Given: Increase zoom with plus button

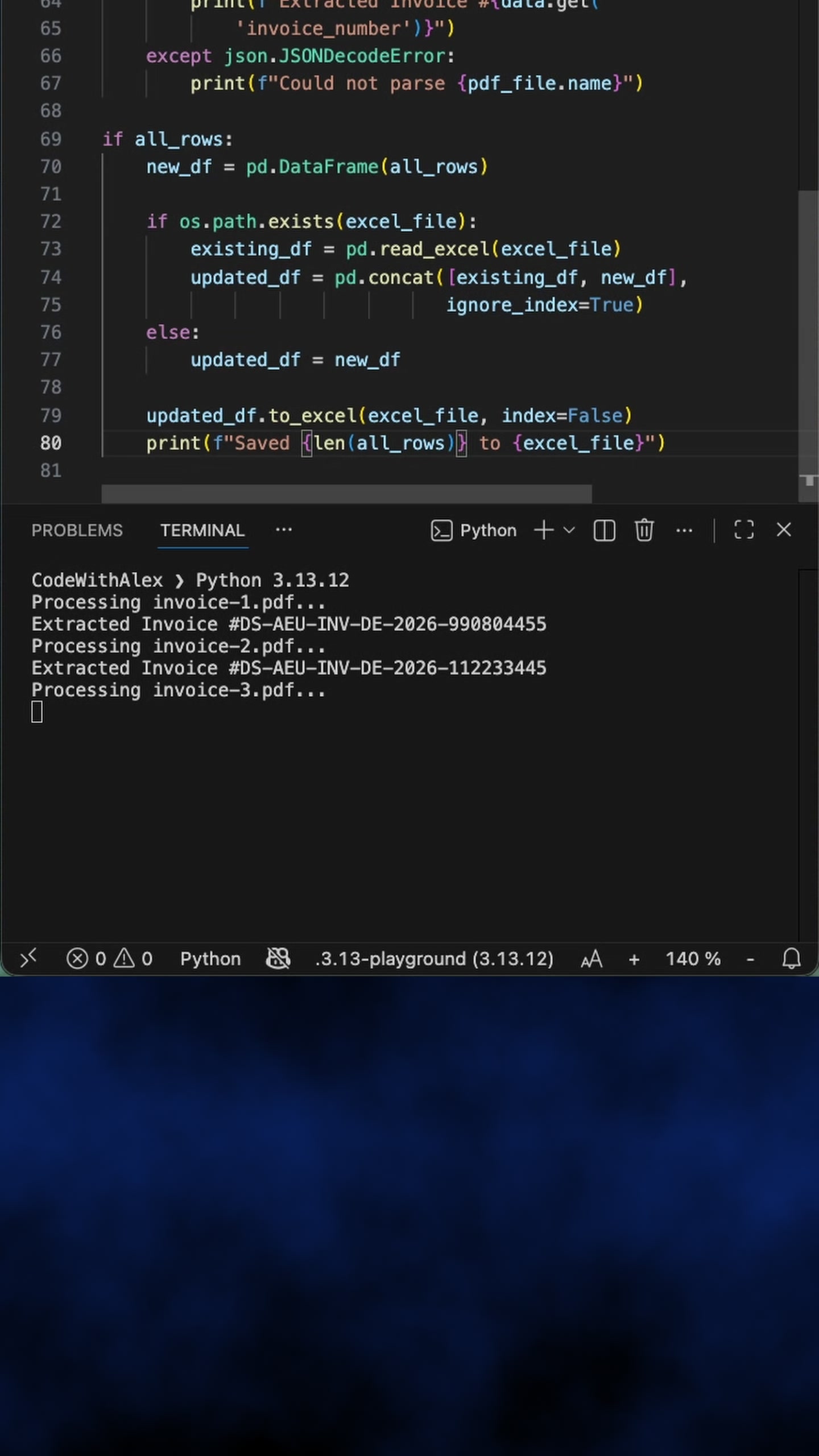Looking at the screenshot, I should [x=634, y=959].
